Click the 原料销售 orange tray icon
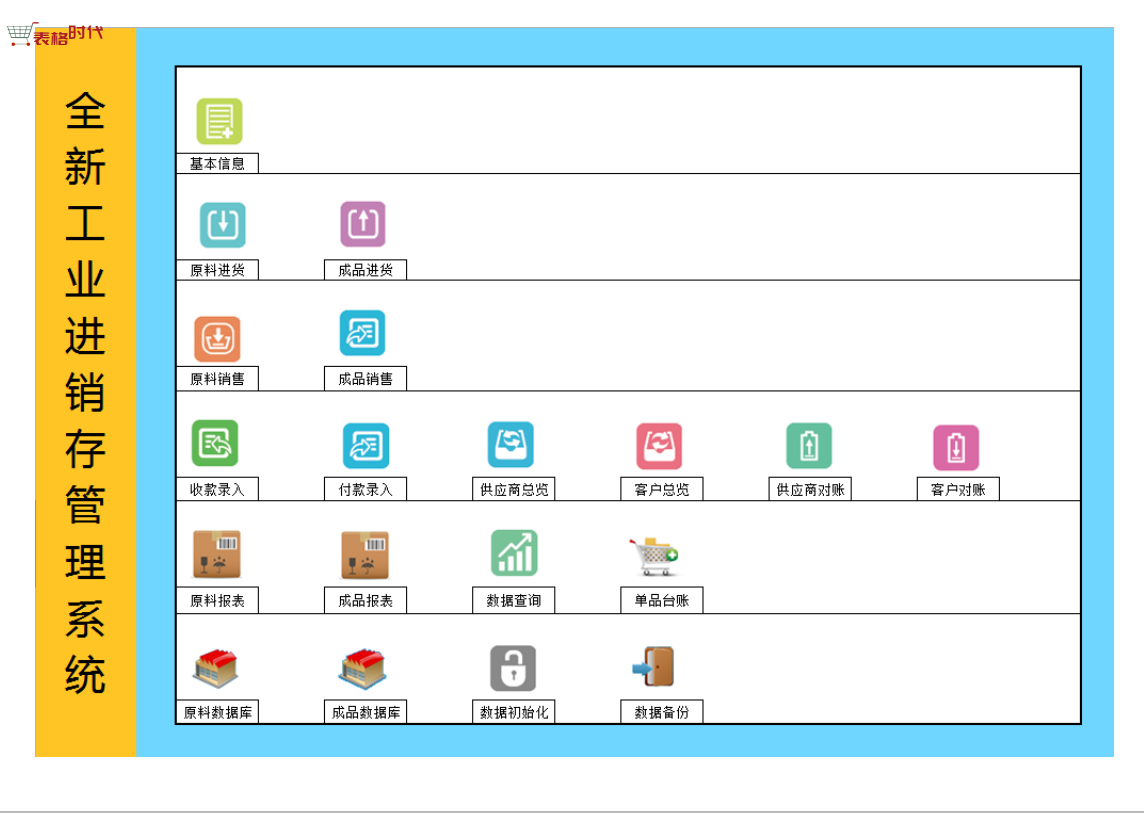This screenshot has width=1144, height=813. click(217, 339)
